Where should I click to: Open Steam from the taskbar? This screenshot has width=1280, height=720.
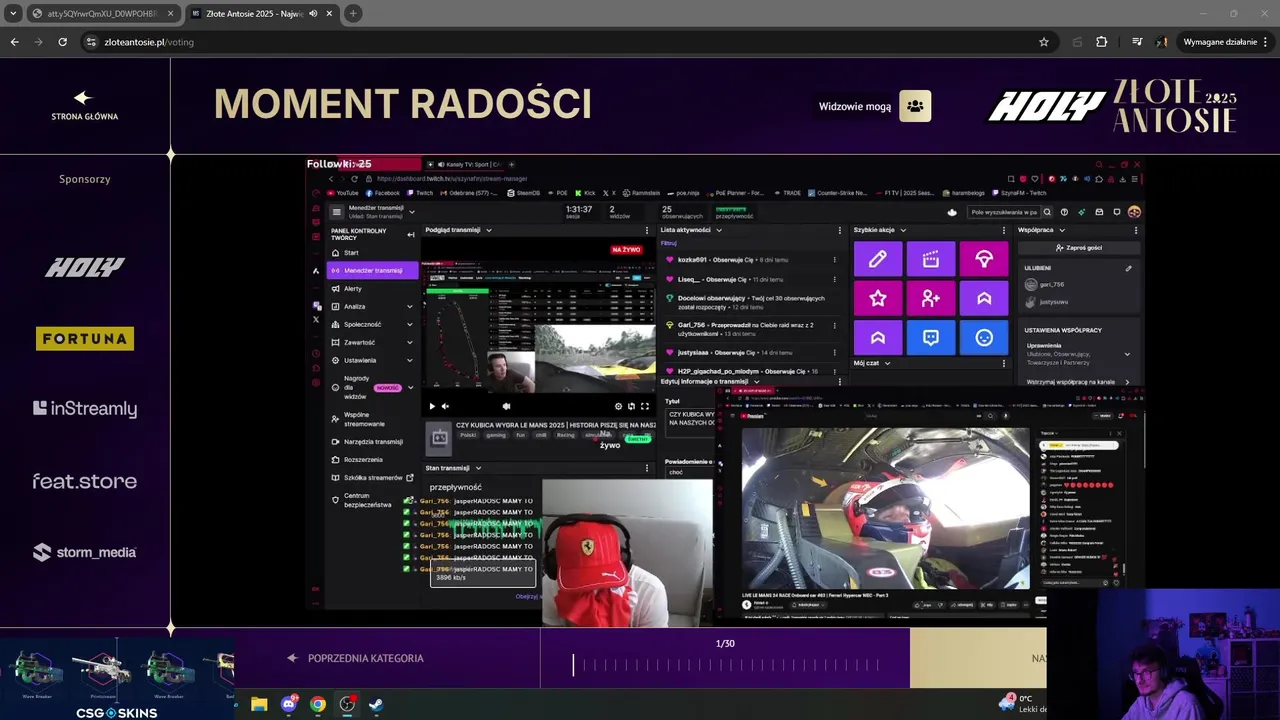376,704
